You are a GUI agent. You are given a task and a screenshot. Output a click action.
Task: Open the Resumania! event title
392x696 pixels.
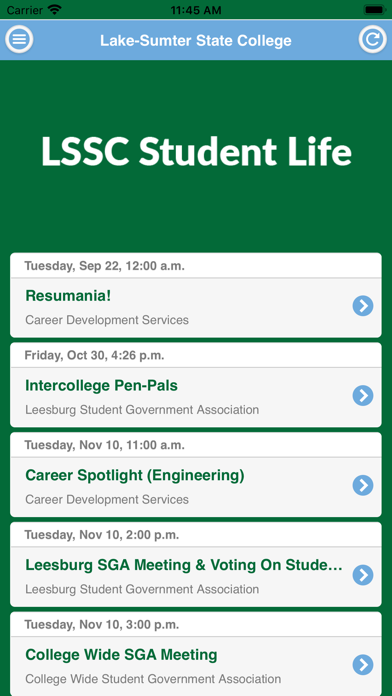(x=68, y=296)
